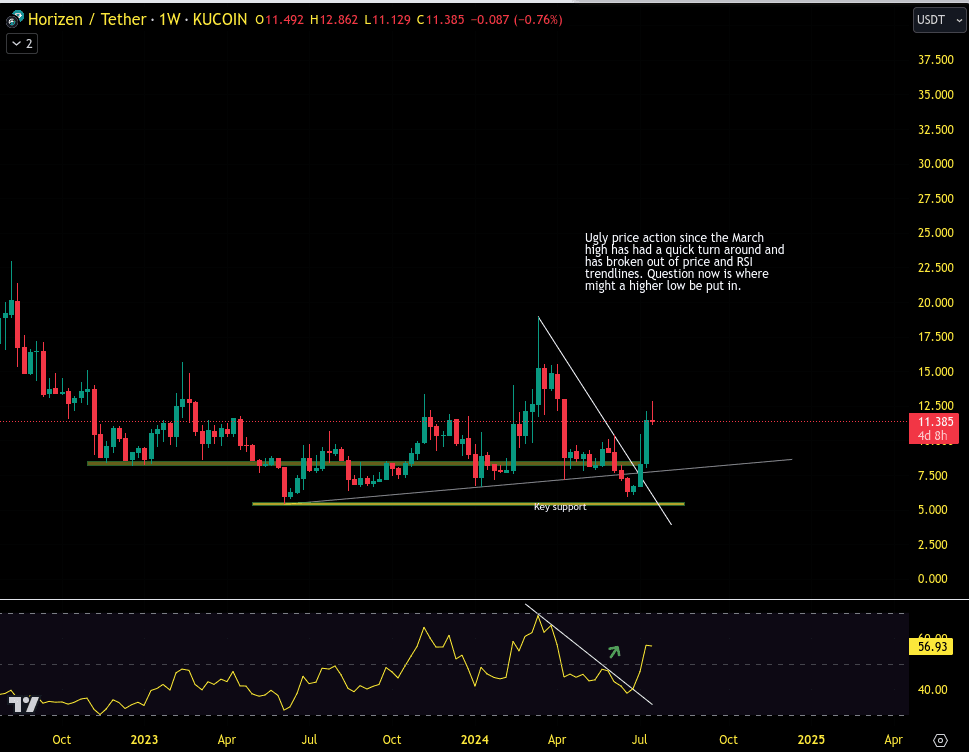Open chart settings gear icon

point(940,740)
